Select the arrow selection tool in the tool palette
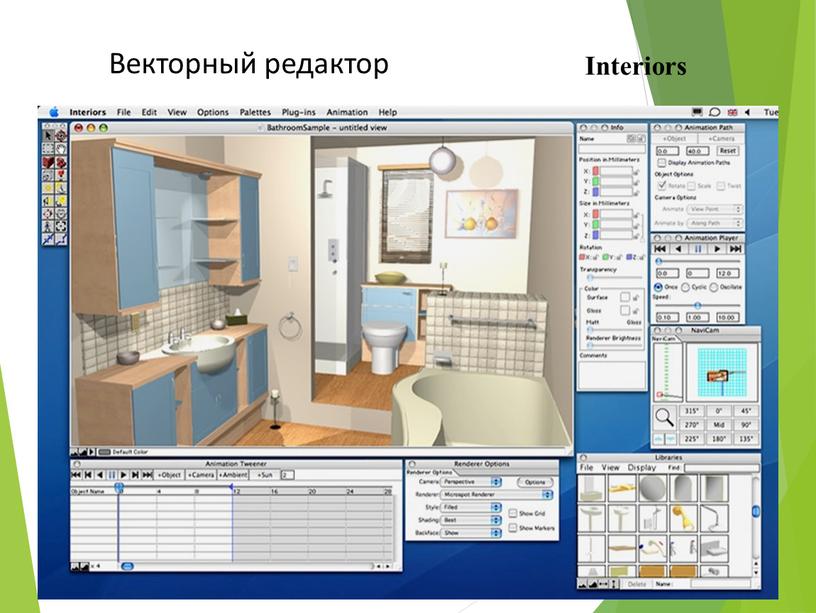The image size is (816, 613). (48, 136)
